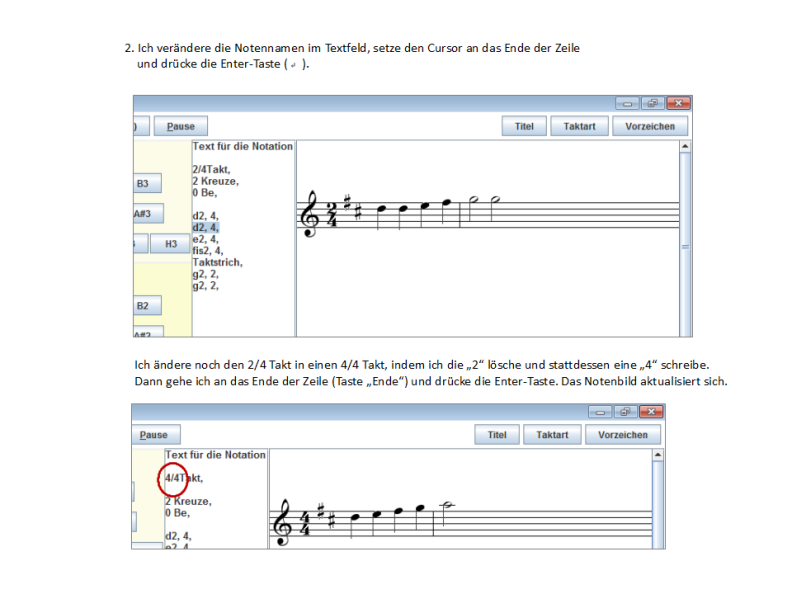The height and width of the screenshot is (594, 792).
Task: Click the H3 note key
Action: tap(170, 244)
